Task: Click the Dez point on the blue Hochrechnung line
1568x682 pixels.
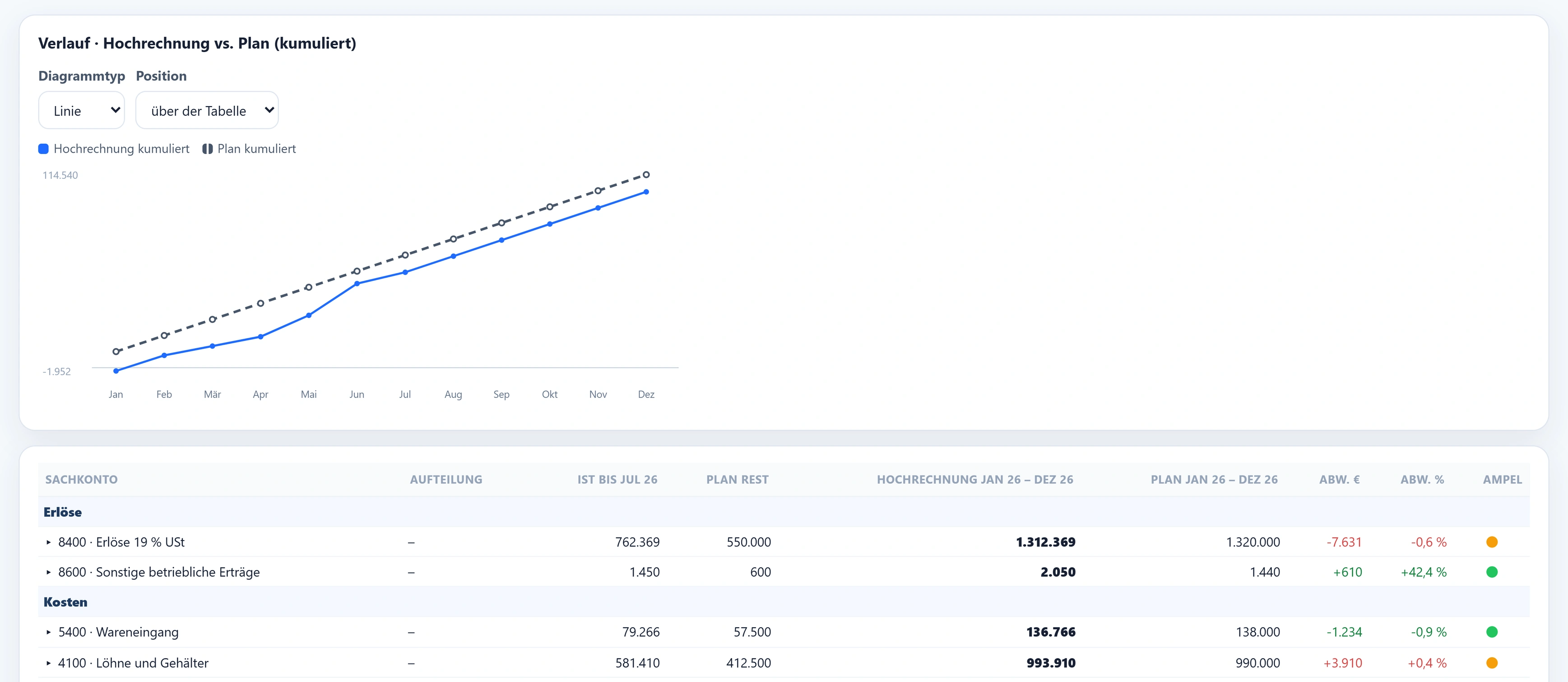Action: [646, 192]
